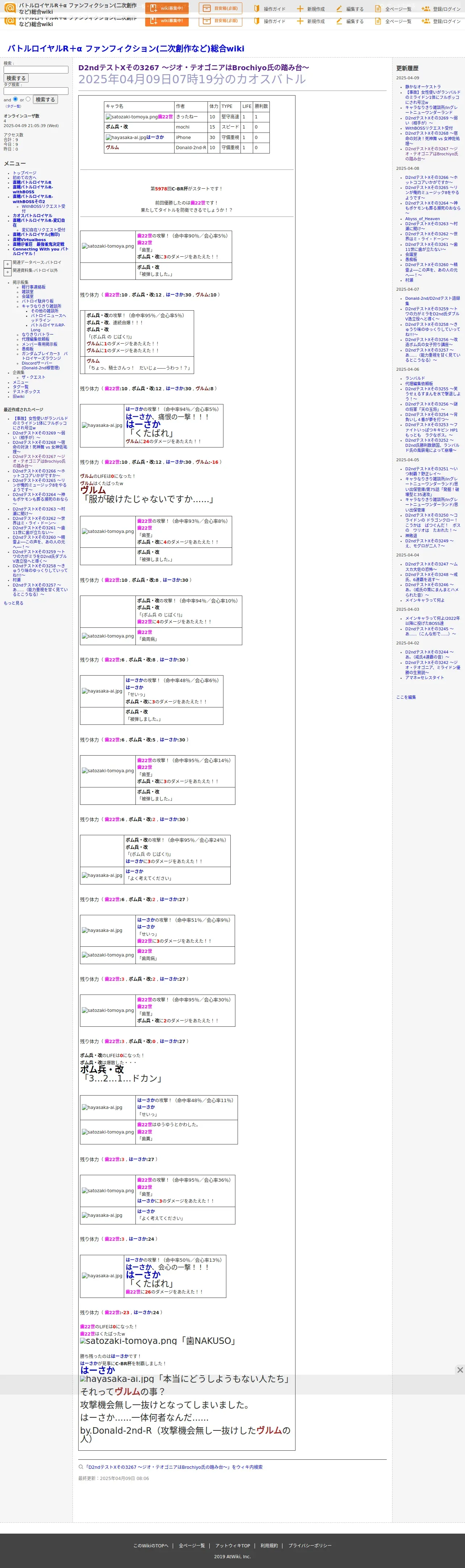Focus the タグ検索 input field
465x1568 pixels.
click(36, 91)
